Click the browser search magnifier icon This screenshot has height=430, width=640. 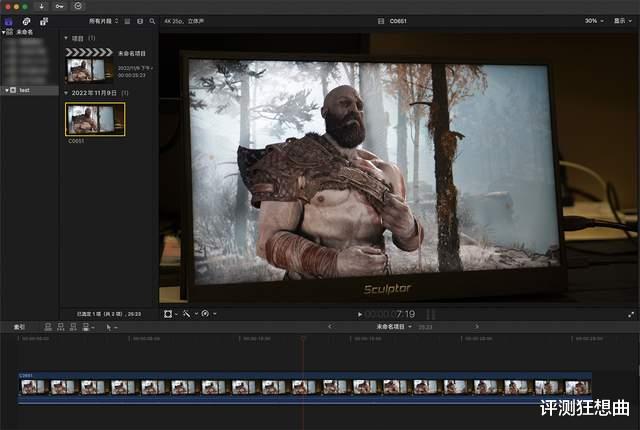152,20
